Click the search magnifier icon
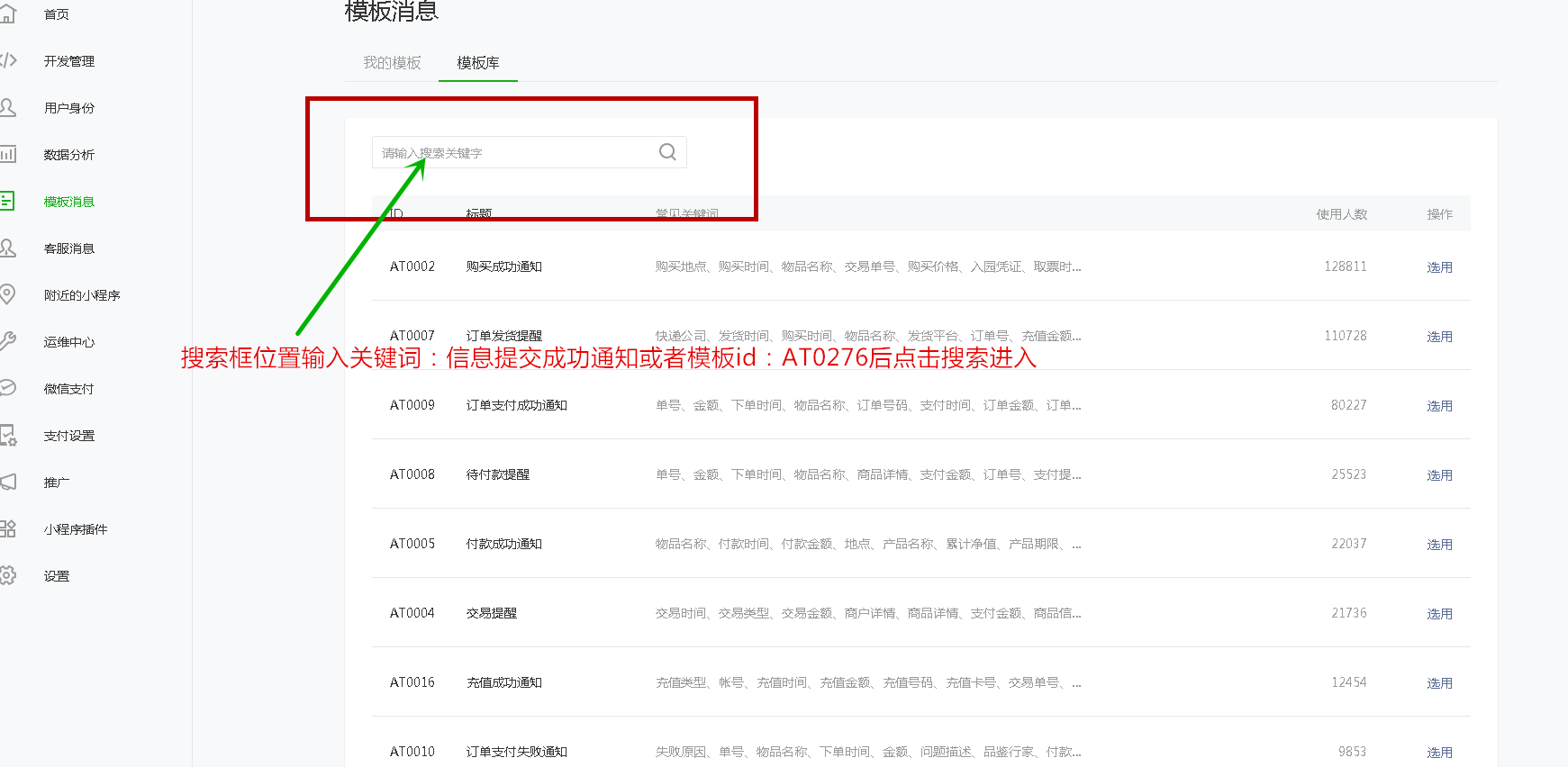This screenshot has width=1568, height=767. (667, 152)
